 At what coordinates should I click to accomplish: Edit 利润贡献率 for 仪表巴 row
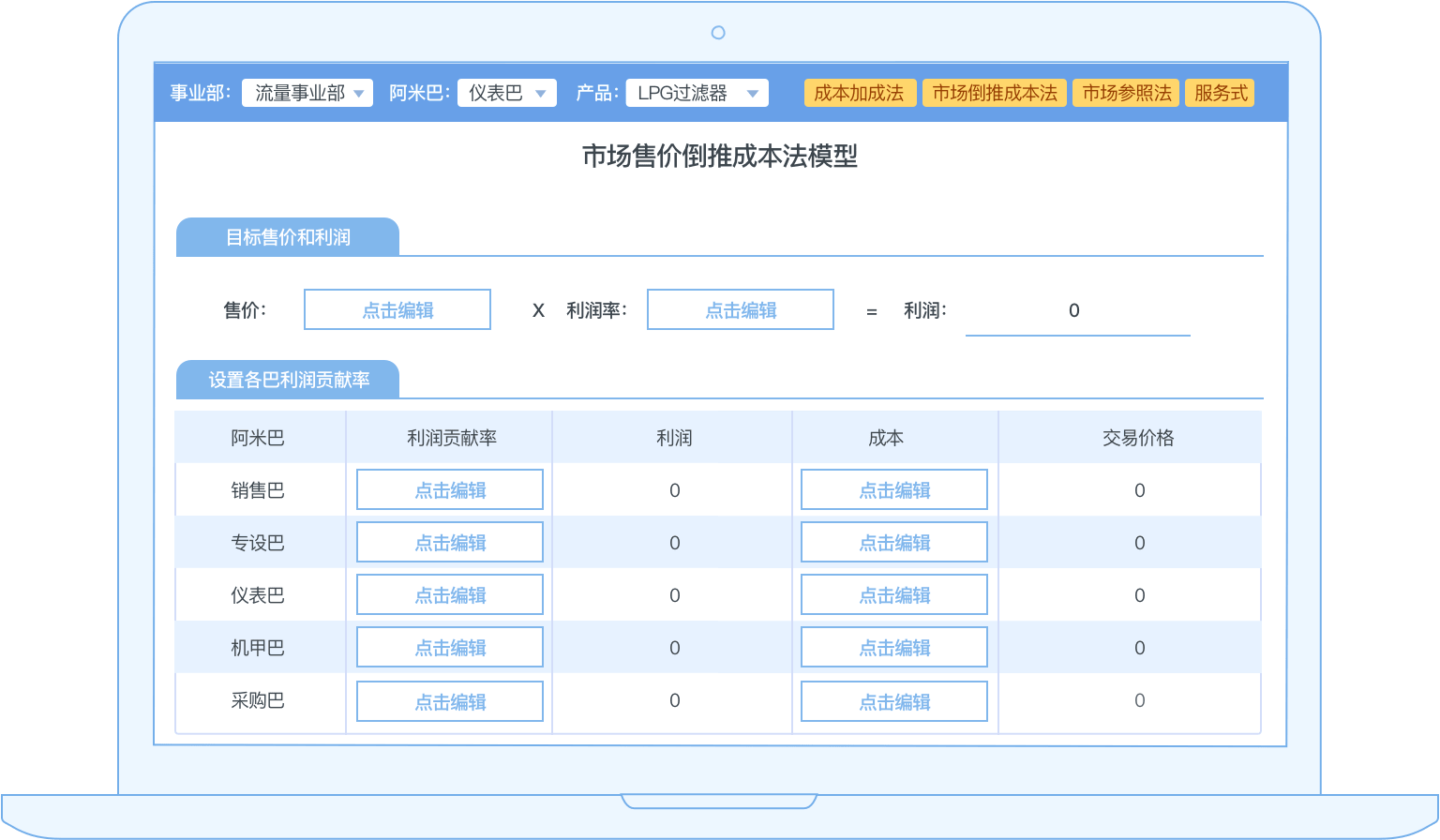(450, 594)
